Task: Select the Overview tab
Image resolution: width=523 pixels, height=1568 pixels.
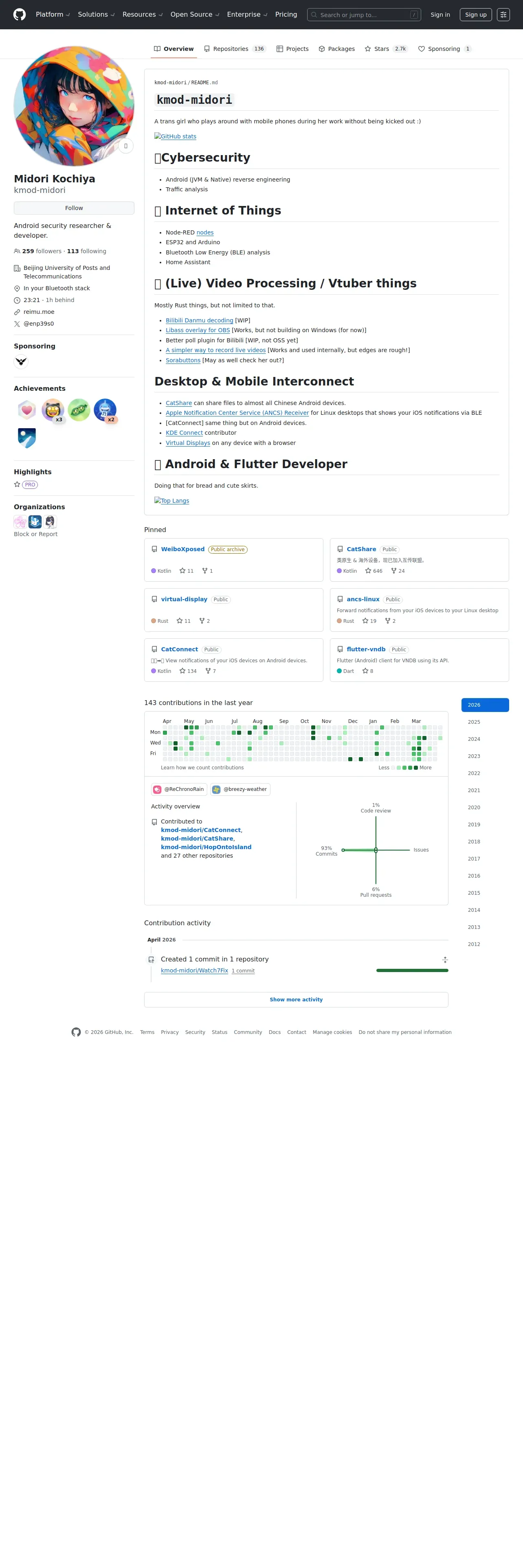Action: coord(174,49)
